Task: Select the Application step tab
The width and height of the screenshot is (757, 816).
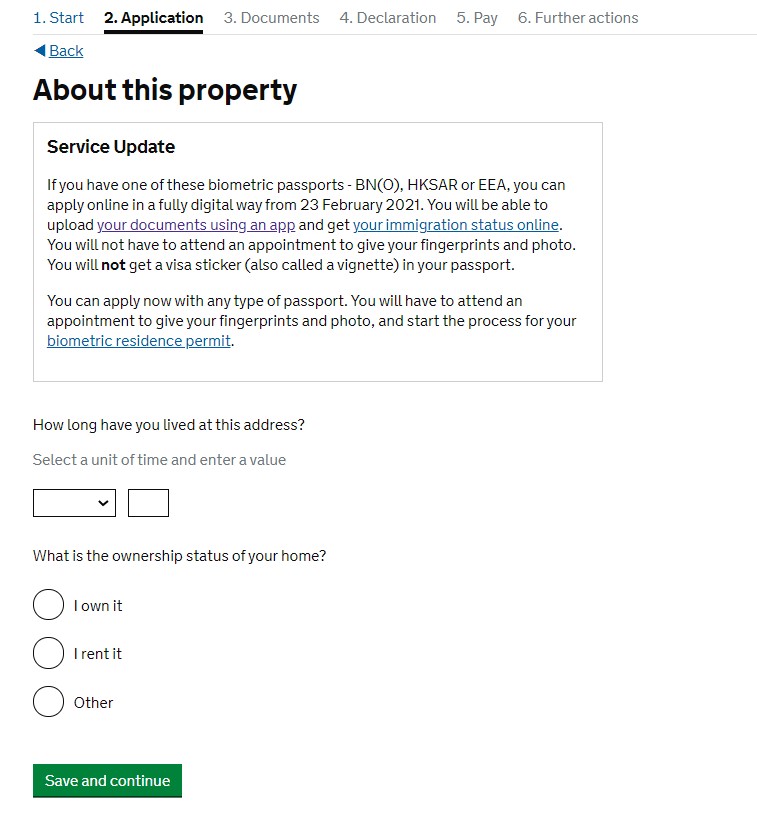Action: (153, 18)
